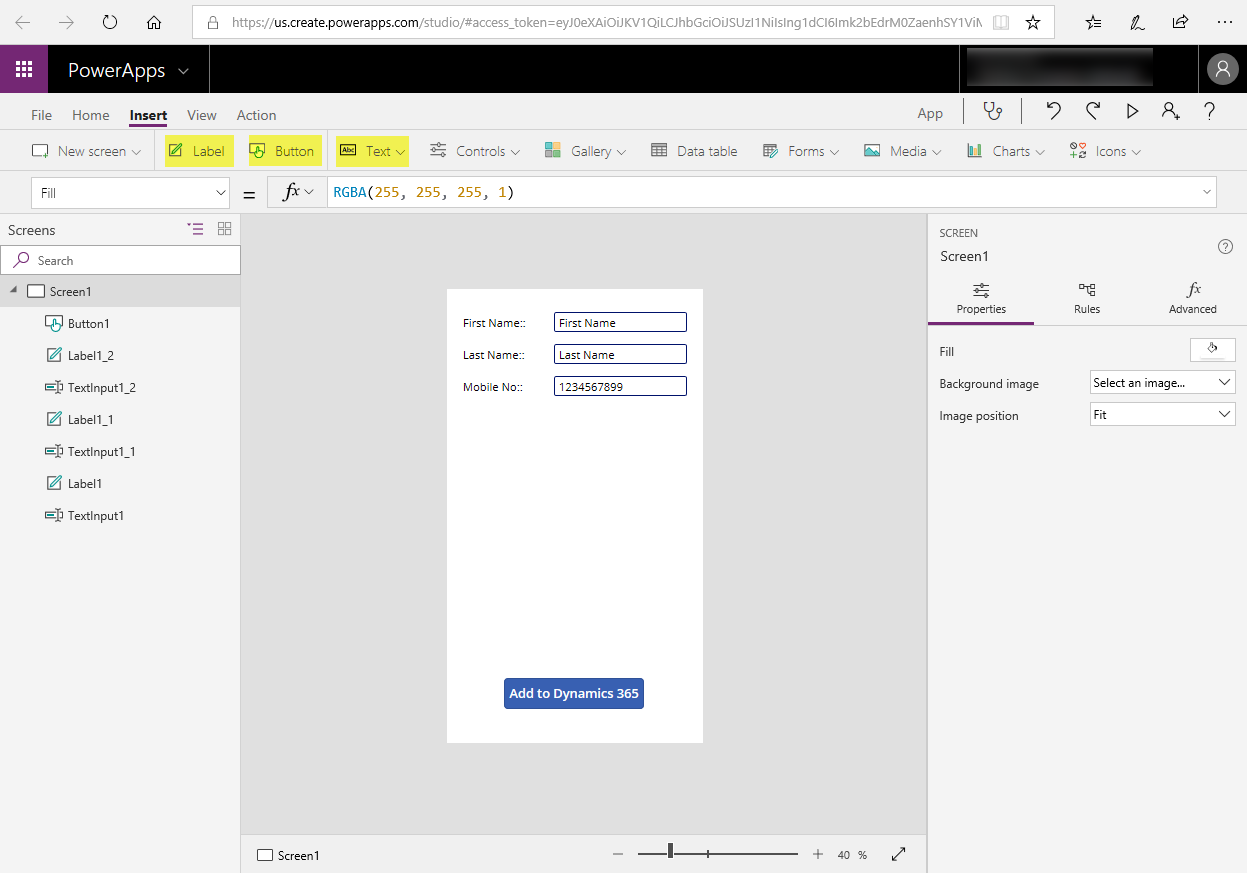The width and height of the screenshot is (1247, 873).
Task: Select Button1 in the tree view
Action: [88, 324]
